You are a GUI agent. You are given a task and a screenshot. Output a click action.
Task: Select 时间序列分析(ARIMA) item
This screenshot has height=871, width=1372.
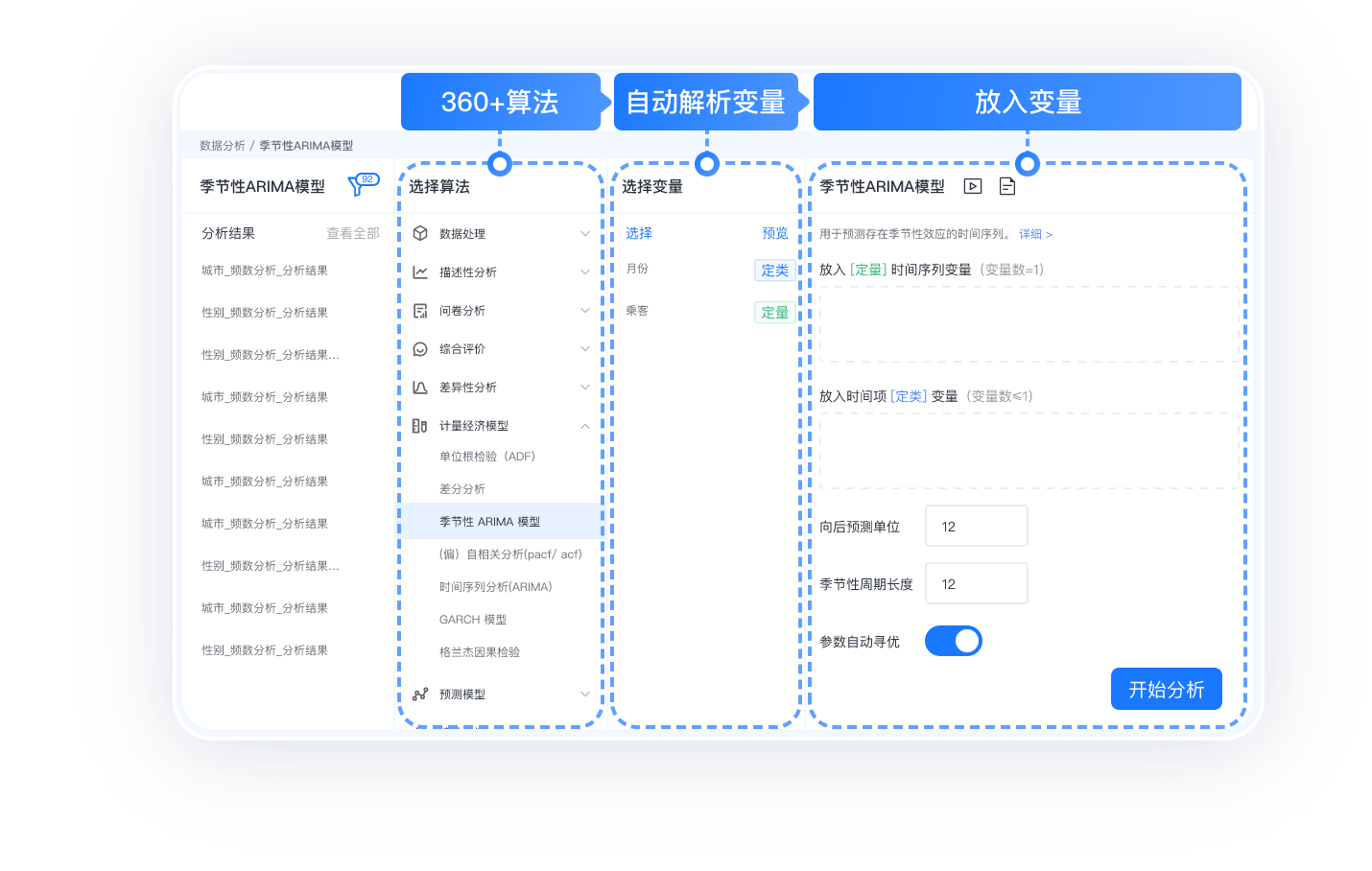pyautogui.click(x=496, y=587)
